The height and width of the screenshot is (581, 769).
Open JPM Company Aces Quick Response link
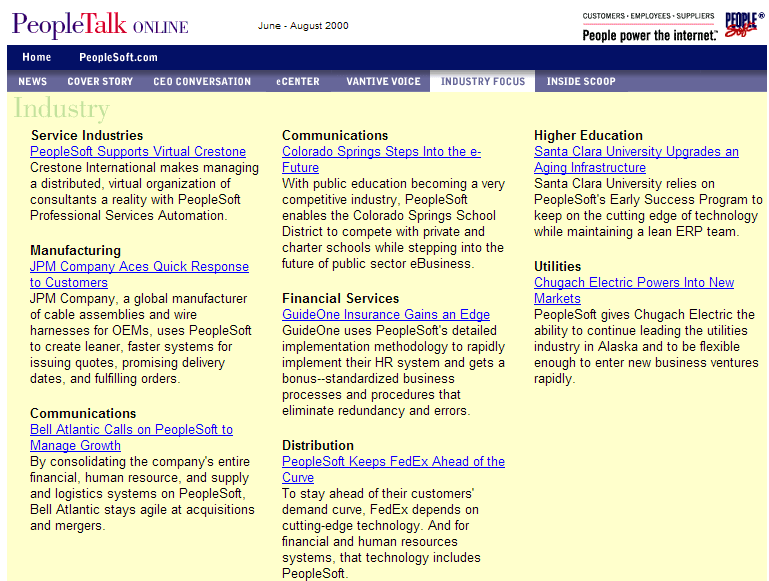139,275
